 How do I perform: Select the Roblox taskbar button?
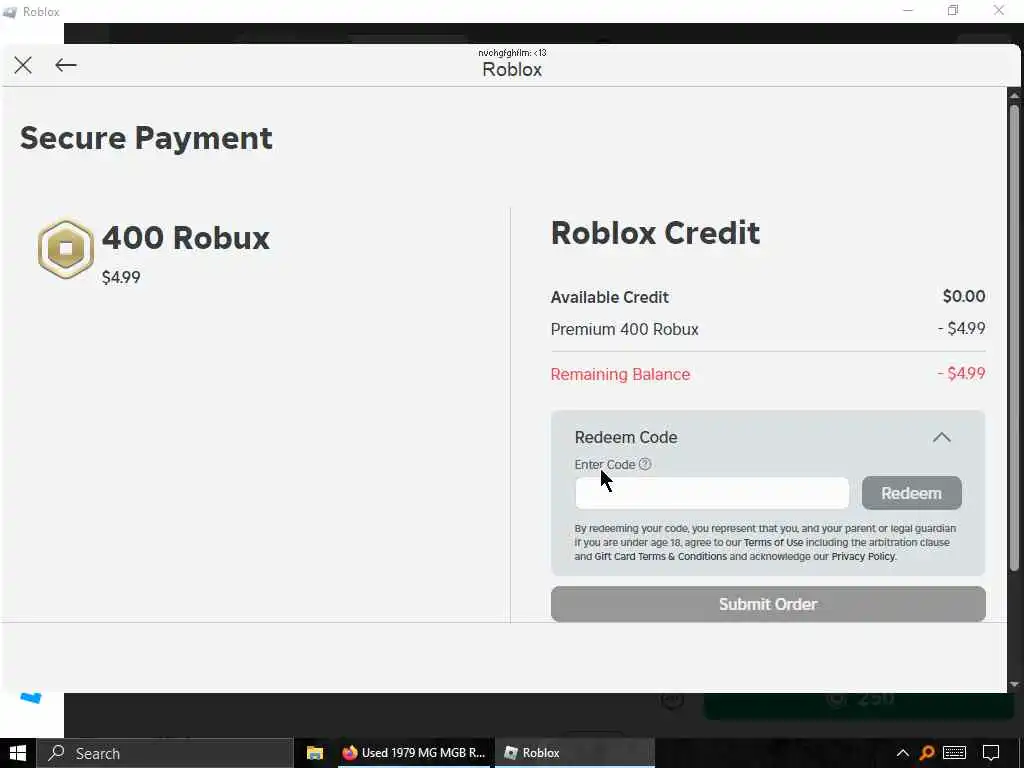point(575,753)
